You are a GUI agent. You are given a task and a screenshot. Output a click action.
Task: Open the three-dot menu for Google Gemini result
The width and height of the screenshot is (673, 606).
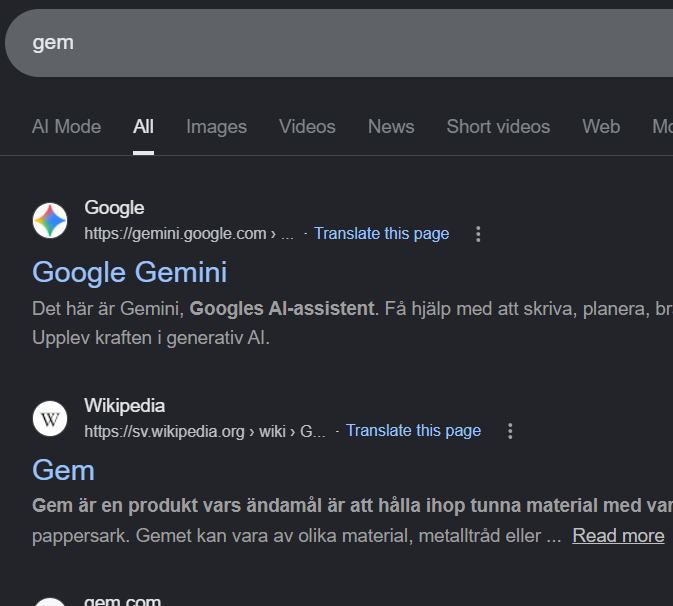[478, 234]
